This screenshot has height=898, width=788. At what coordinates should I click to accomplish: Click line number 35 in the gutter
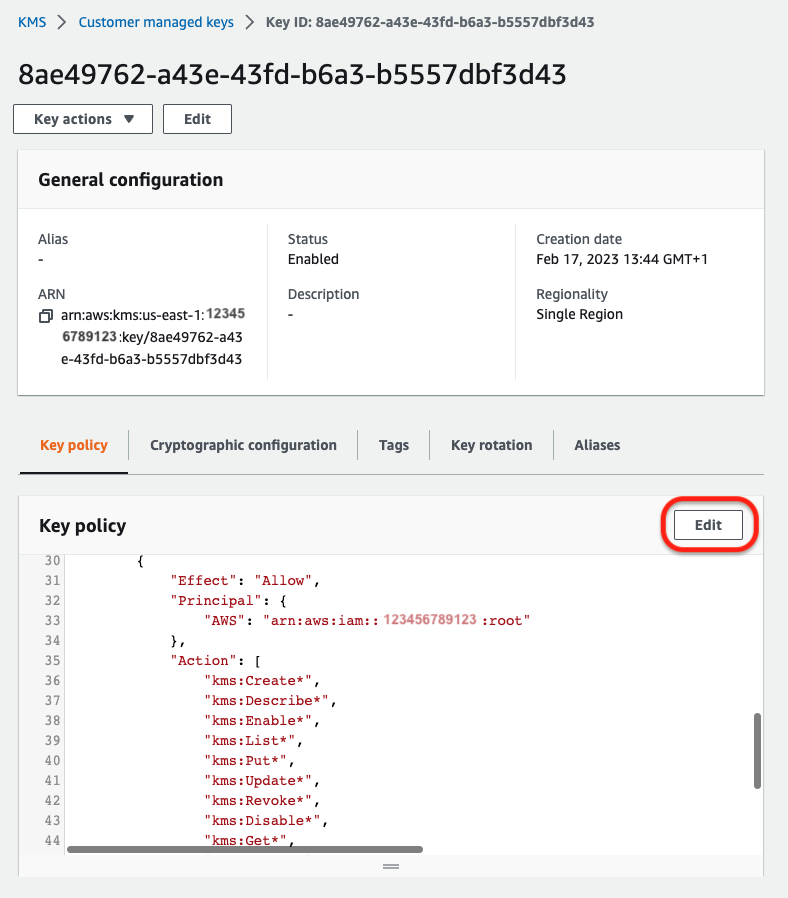pos(52,661)
